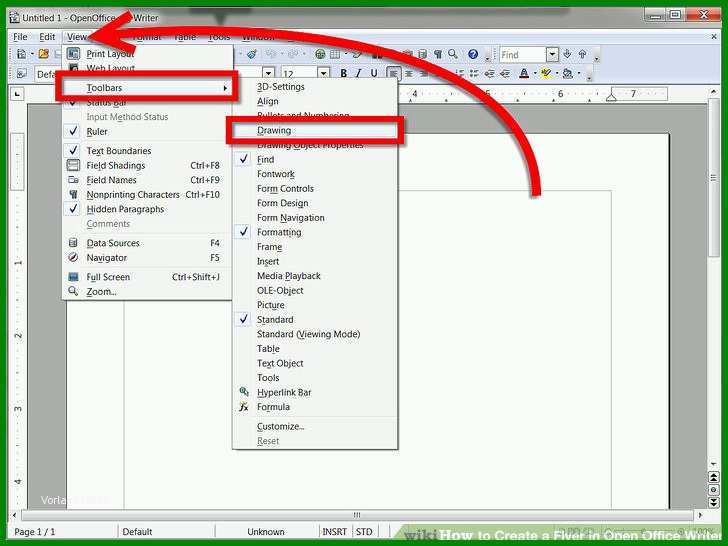728x546 pixels.
Task: Open the font name dropdown arrow
Action: pyautogui.click(x=268, y=73)
